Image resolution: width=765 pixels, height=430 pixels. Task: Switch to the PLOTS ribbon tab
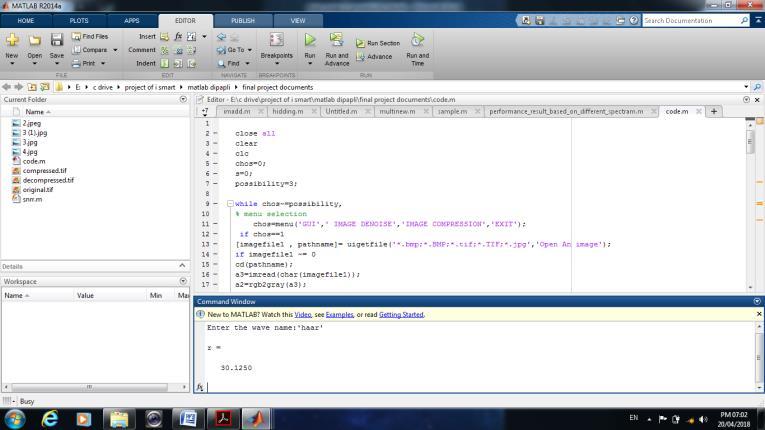coord(78,20)
